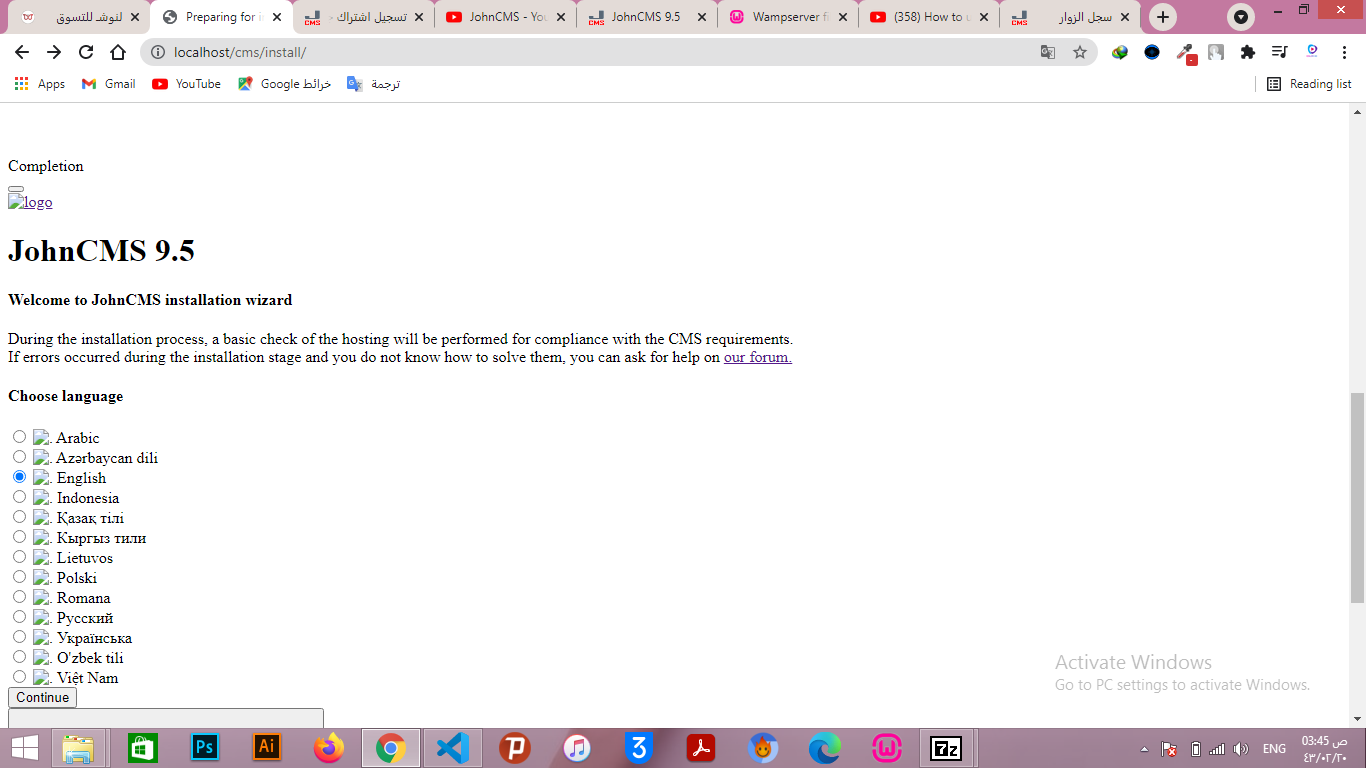Click the Home icon in the toolbar
This screenshot has width=1366, height=768.
[118, 52]
